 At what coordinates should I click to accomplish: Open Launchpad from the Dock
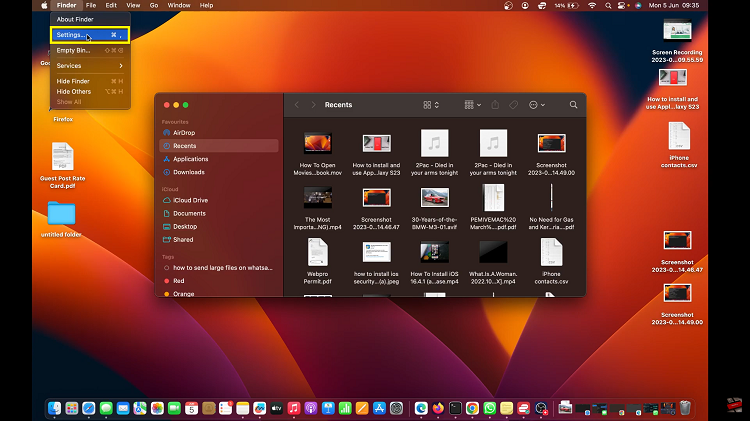72,408
